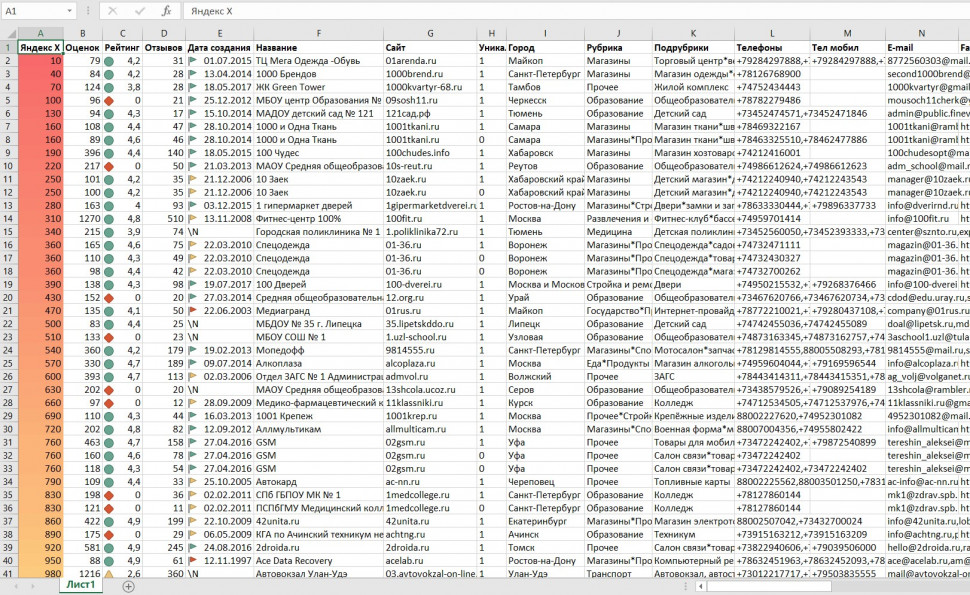The image size is (970, 595).
Task: Click yellow triangle icon in Автовокзал Улан-Удэ row
Action: click(x=109, y=574)
